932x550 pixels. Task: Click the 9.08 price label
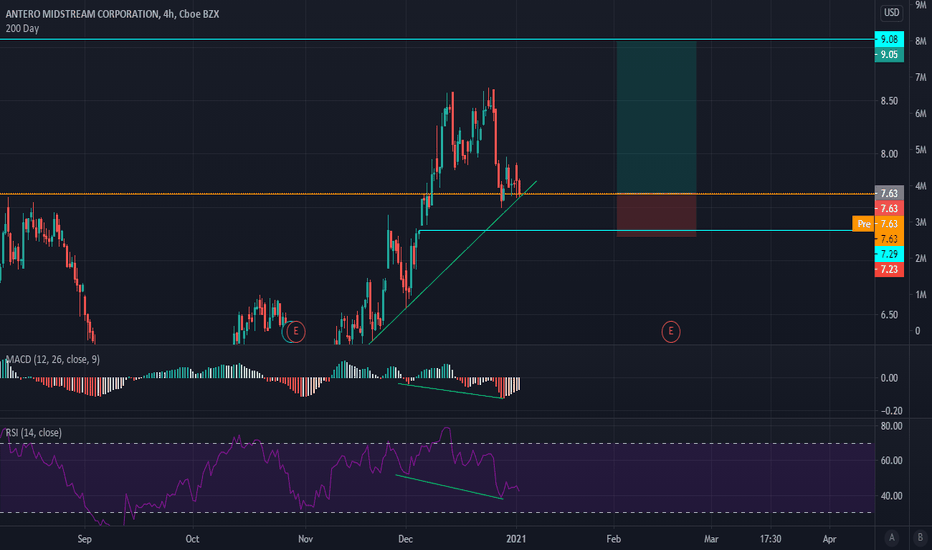coord(889,39)
